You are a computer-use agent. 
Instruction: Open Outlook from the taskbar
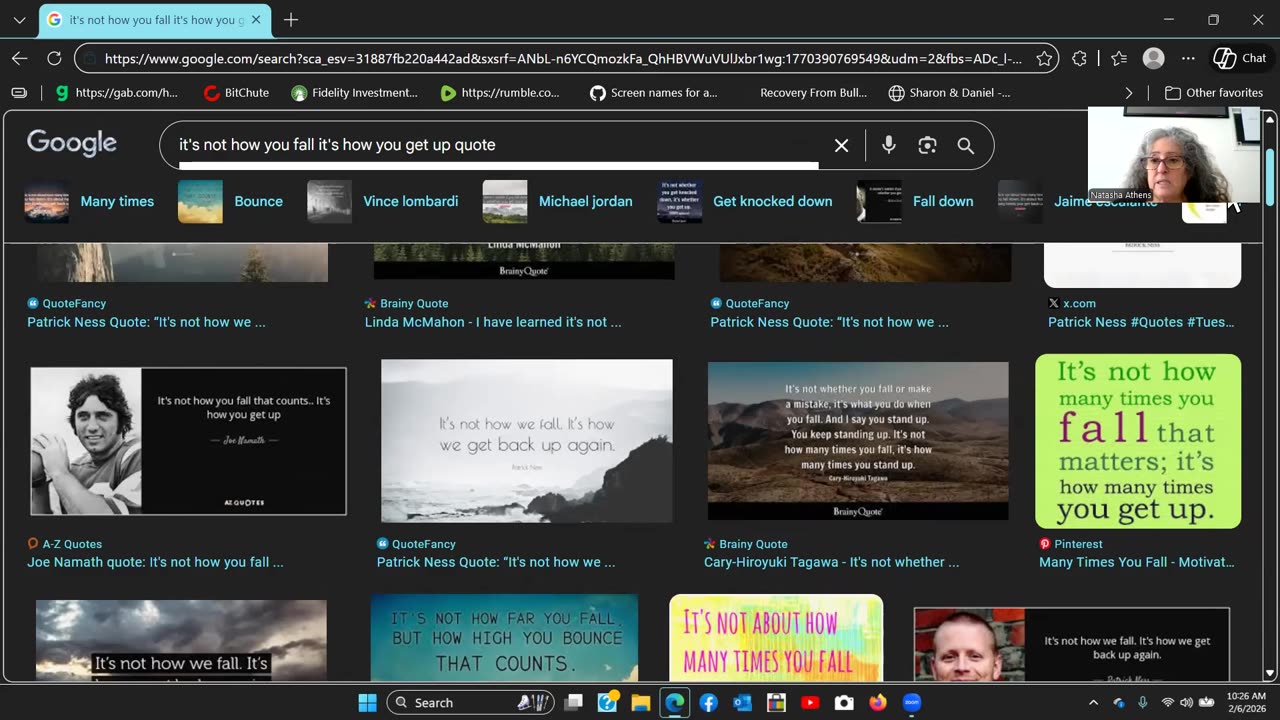[742, 703]
